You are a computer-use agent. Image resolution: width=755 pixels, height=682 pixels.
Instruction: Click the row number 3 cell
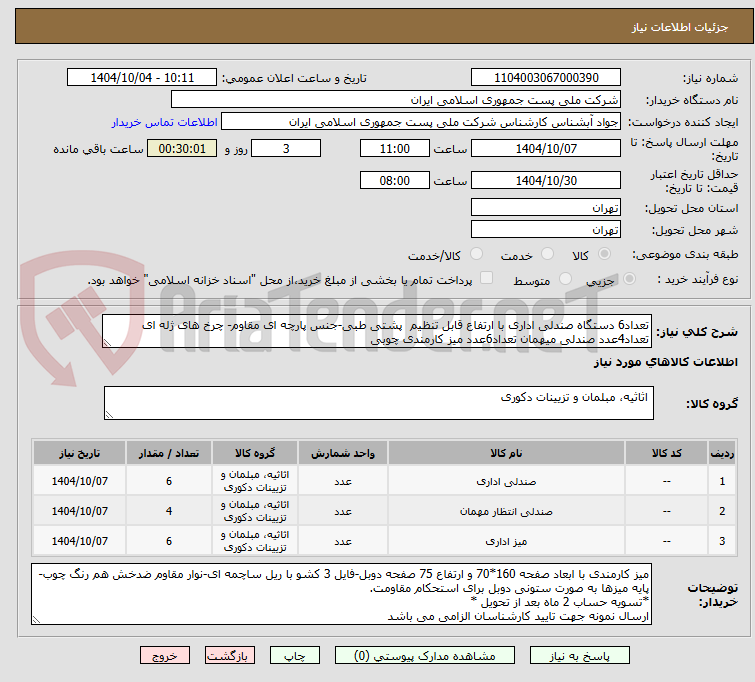722,541
